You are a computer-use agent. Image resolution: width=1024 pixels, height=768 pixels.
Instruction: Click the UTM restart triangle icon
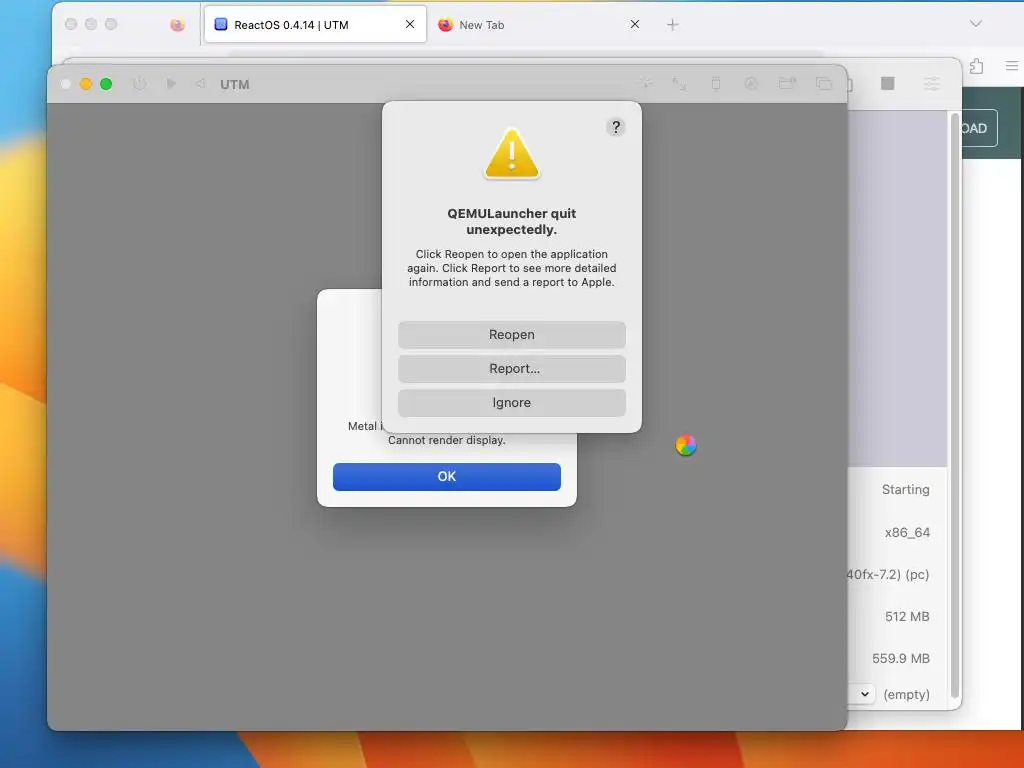click(x=200, y=84)
